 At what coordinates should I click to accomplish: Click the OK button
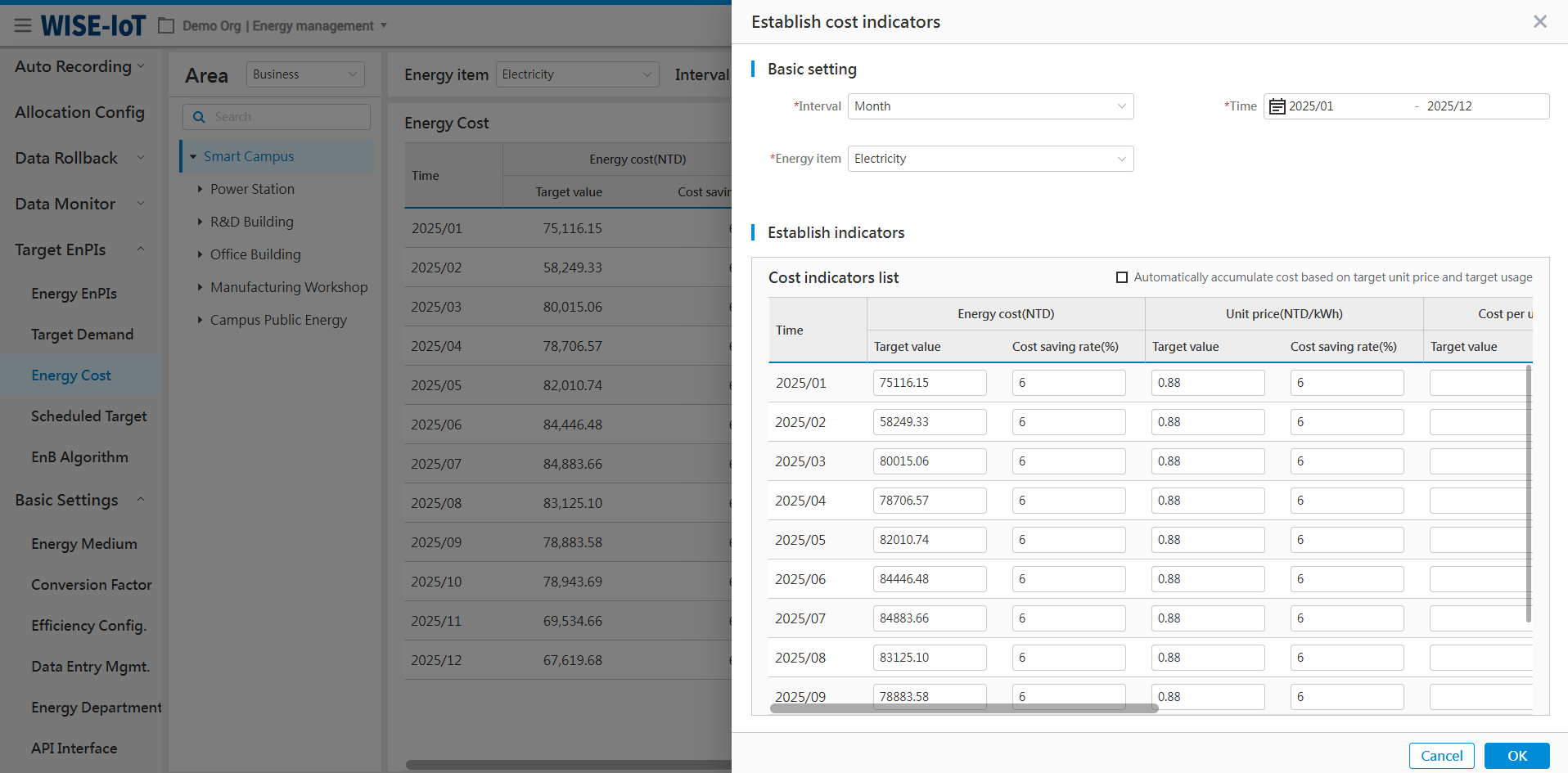pyautogui.click(x=1516, y=755)
